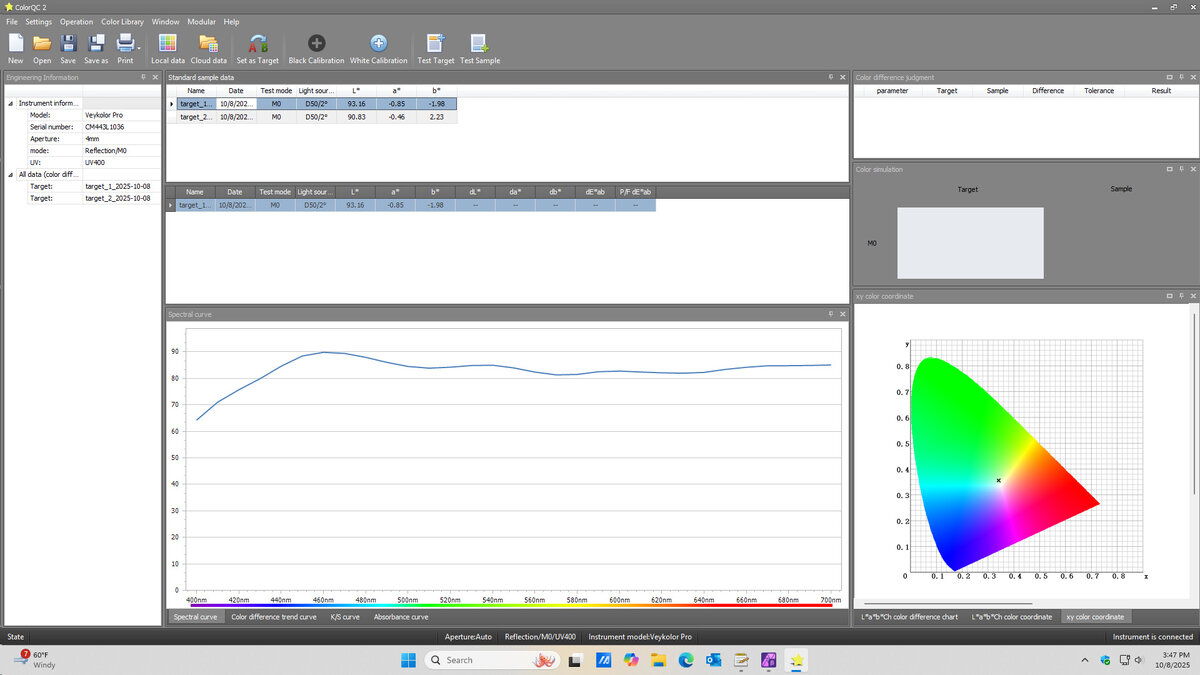
Task: Start Black Calibration
Action: coord(316,43)
